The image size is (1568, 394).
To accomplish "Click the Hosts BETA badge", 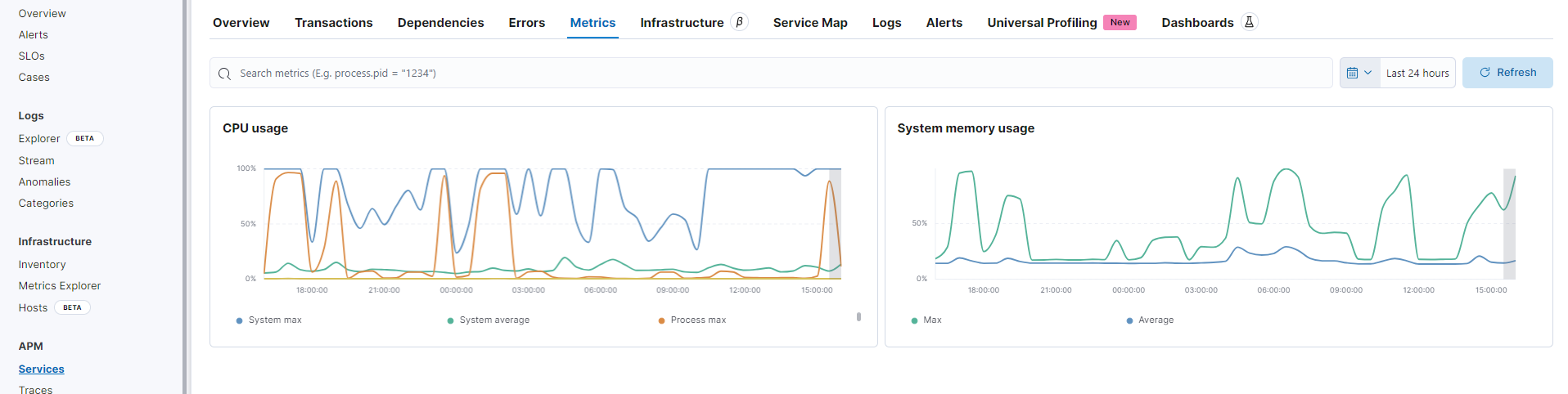I will (x=72, y=308).
